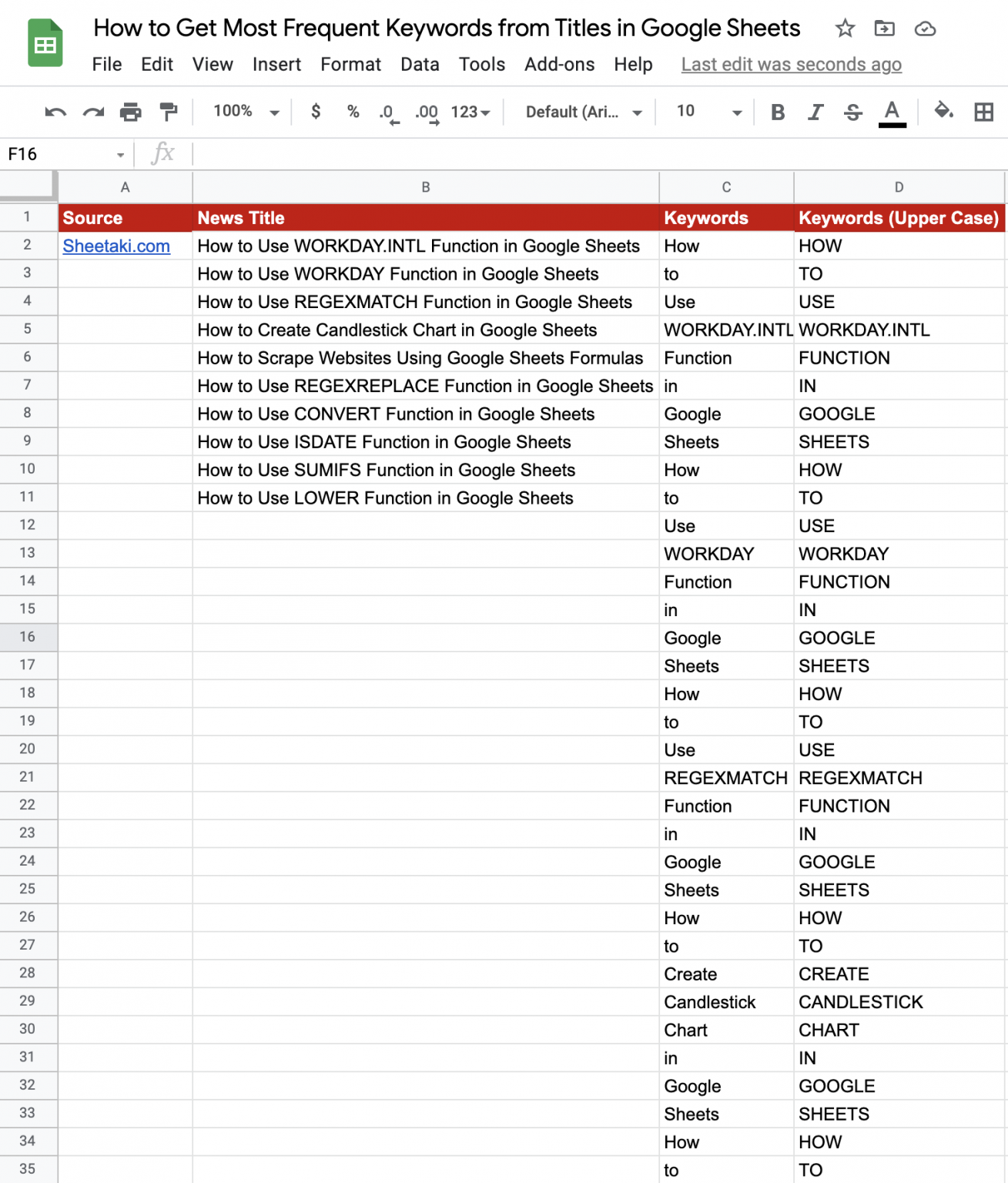Open the Format menu
This screenshot has height=1183, width=1008.
click(350, 65)
